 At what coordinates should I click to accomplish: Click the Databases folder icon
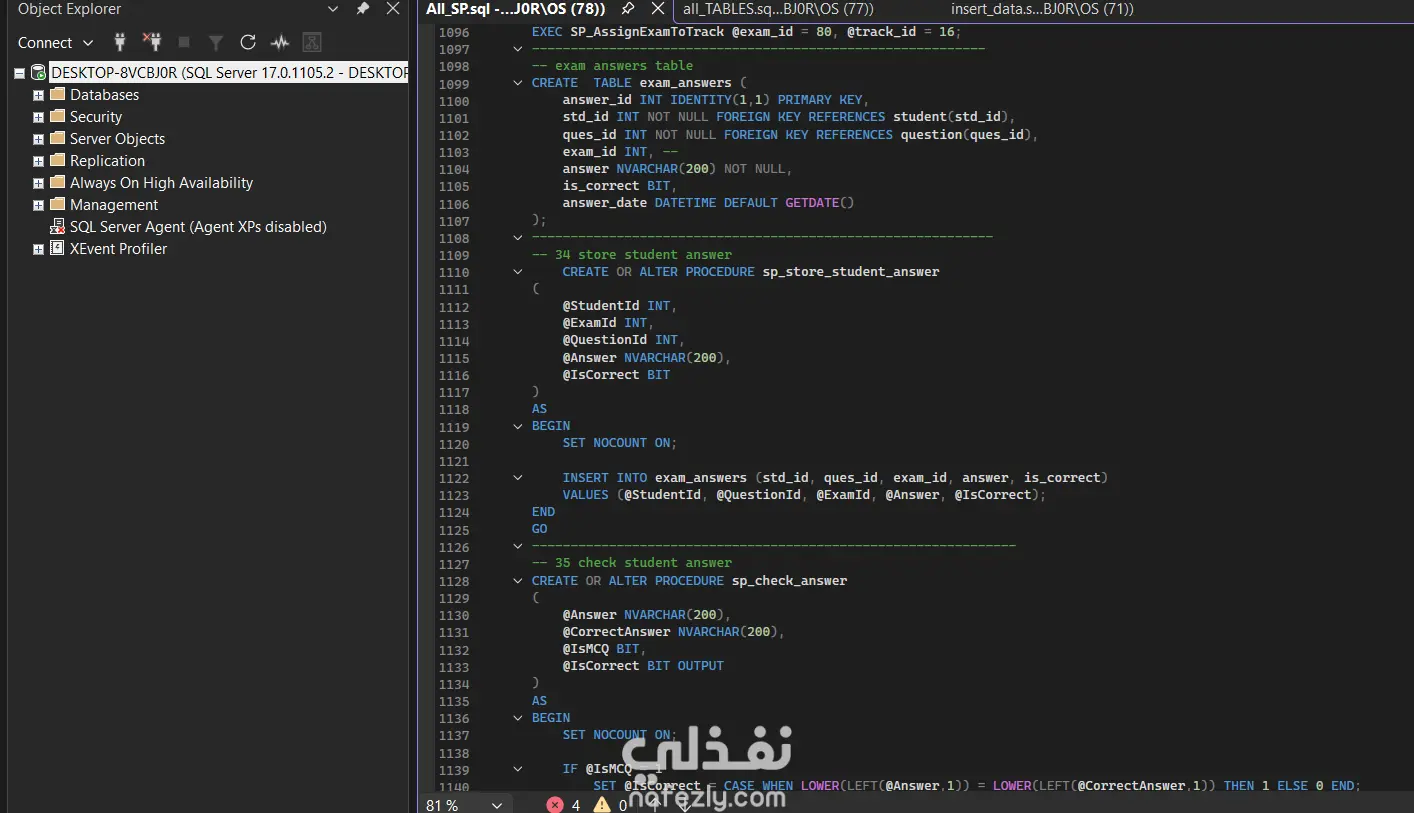point(57,94)
